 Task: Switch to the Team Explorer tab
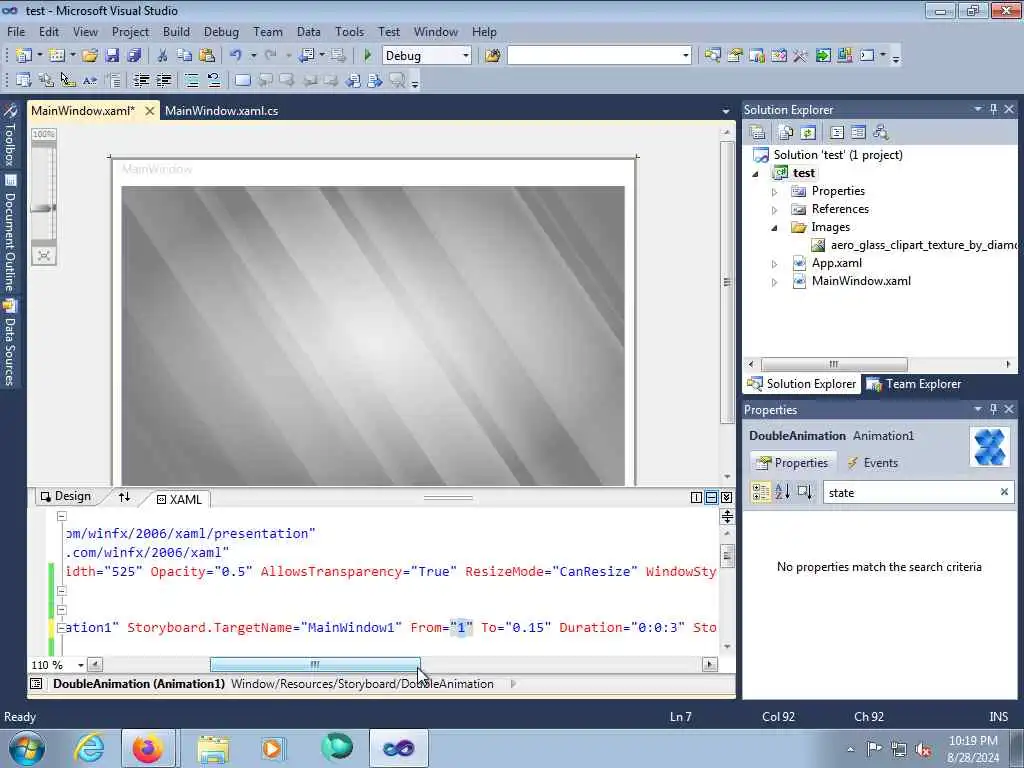(914, 384)
